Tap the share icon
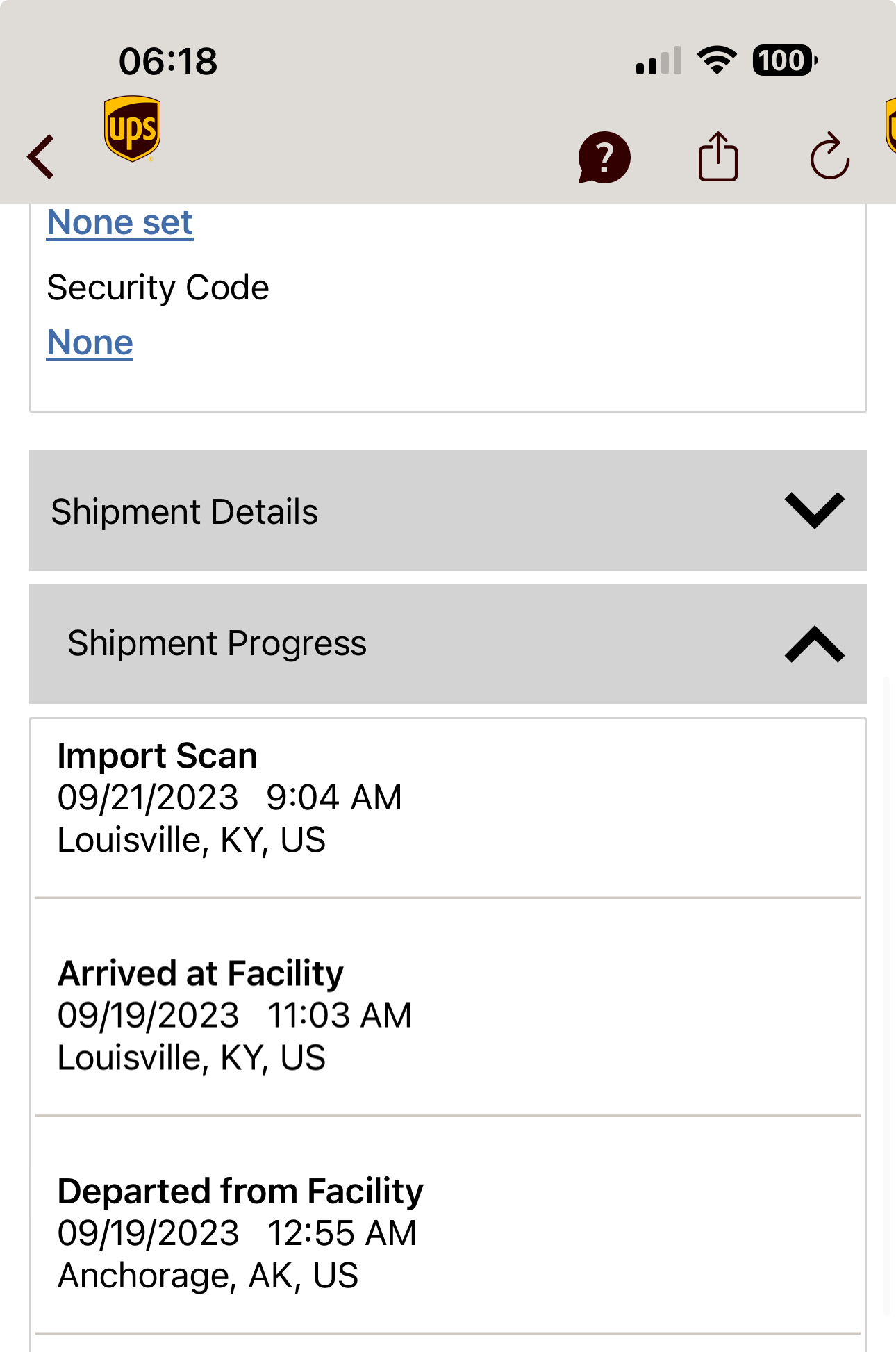This screenshot has width=896, height=1352. click(717, 156)
